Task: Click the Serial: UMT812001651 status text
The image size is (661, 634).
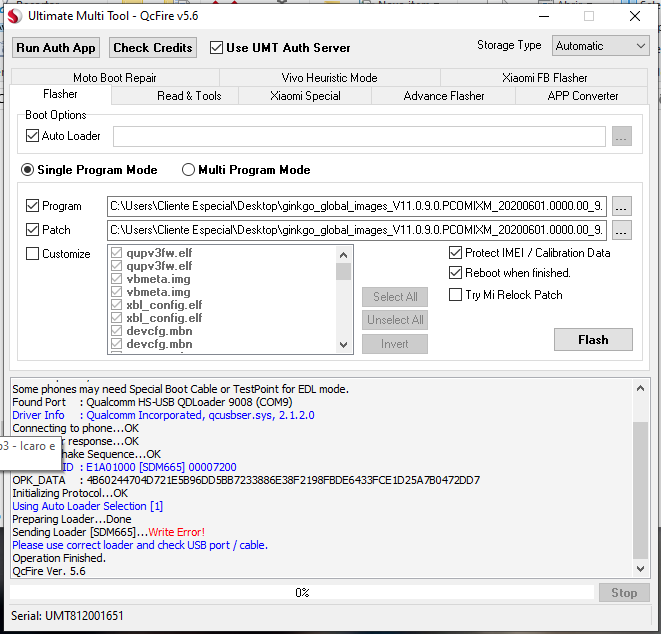Action: 67,616
